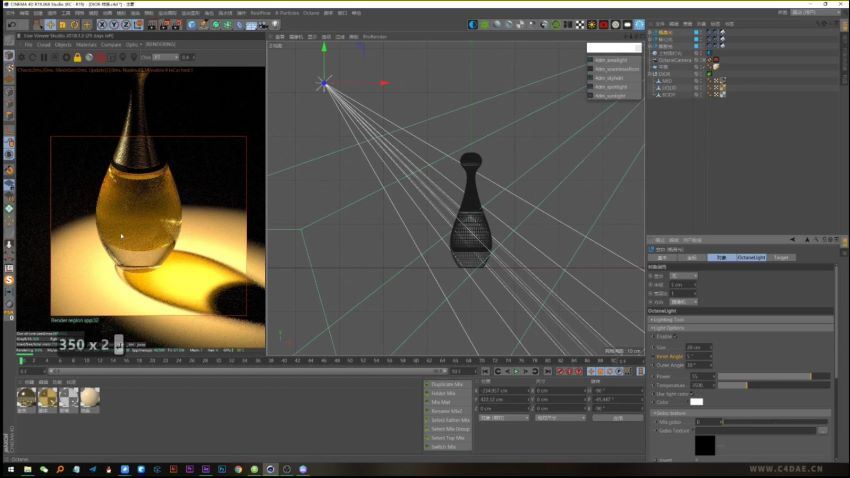Switch to the Target tab
850x478 pixels.
click(x=781, y=257)
